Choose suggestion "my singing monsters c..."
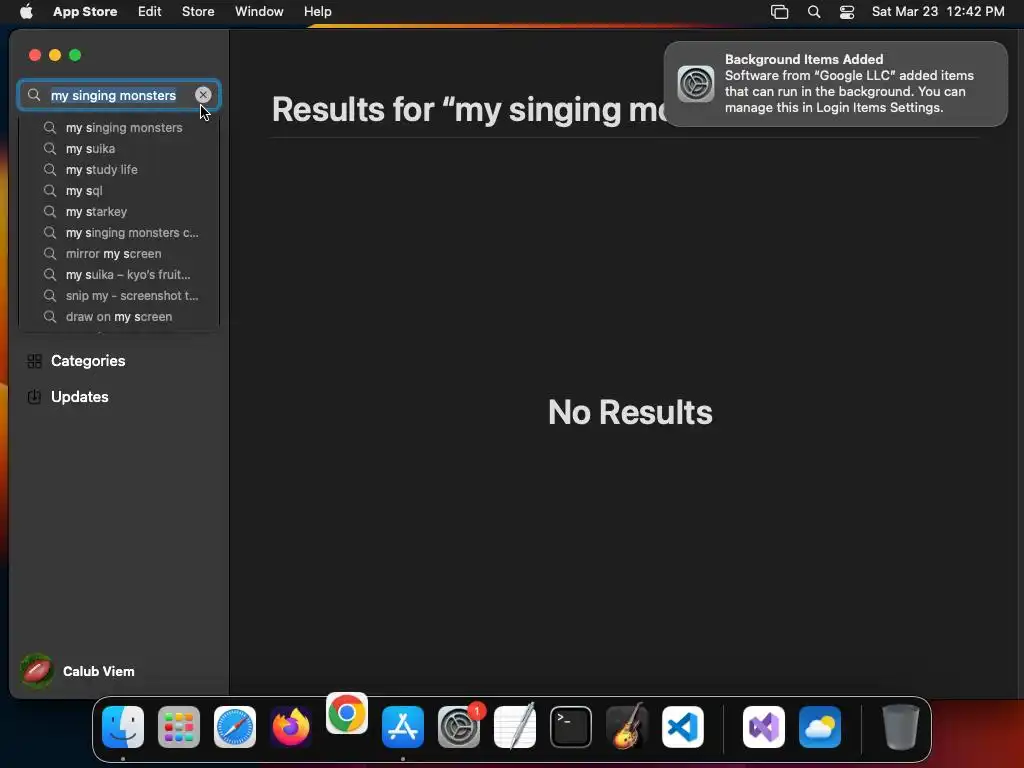 tap(119, 232)
